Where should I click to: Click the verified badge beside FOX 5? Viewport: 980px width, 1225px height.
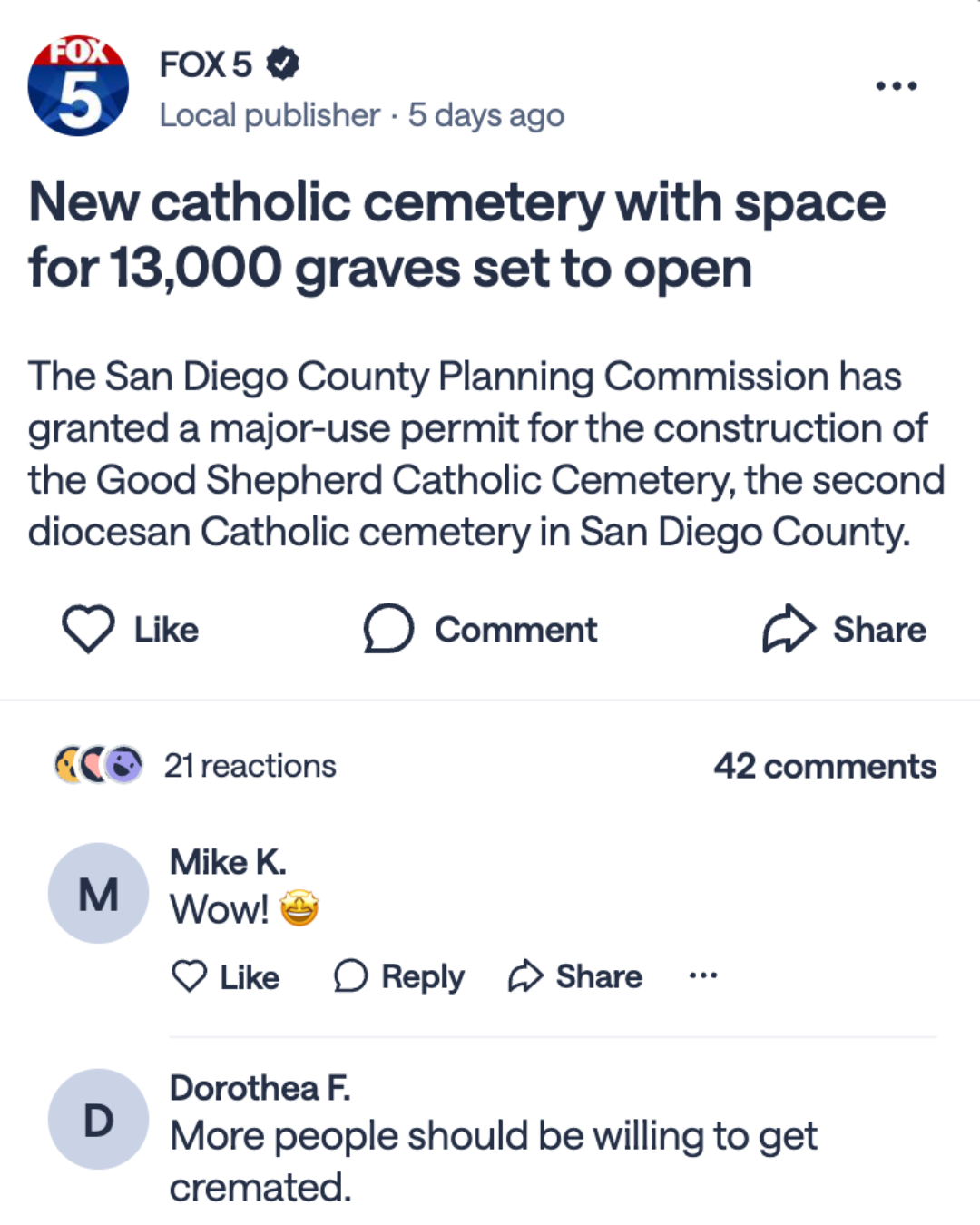pos(282,64)
